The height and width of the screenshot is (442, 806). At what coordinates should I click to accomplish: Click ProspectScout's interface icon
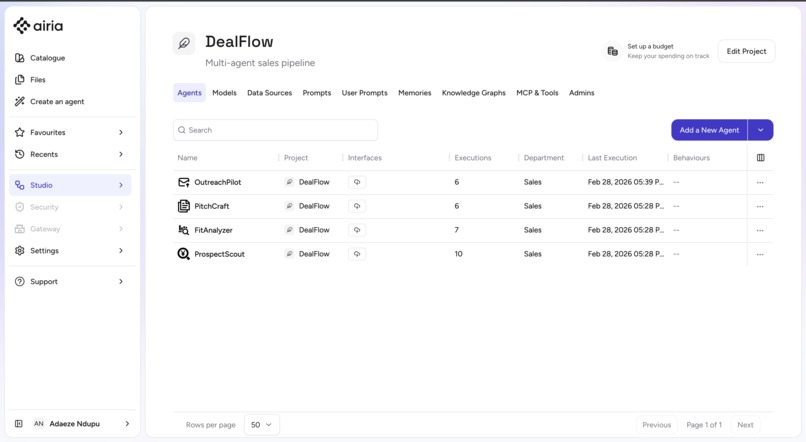[357, 254]
